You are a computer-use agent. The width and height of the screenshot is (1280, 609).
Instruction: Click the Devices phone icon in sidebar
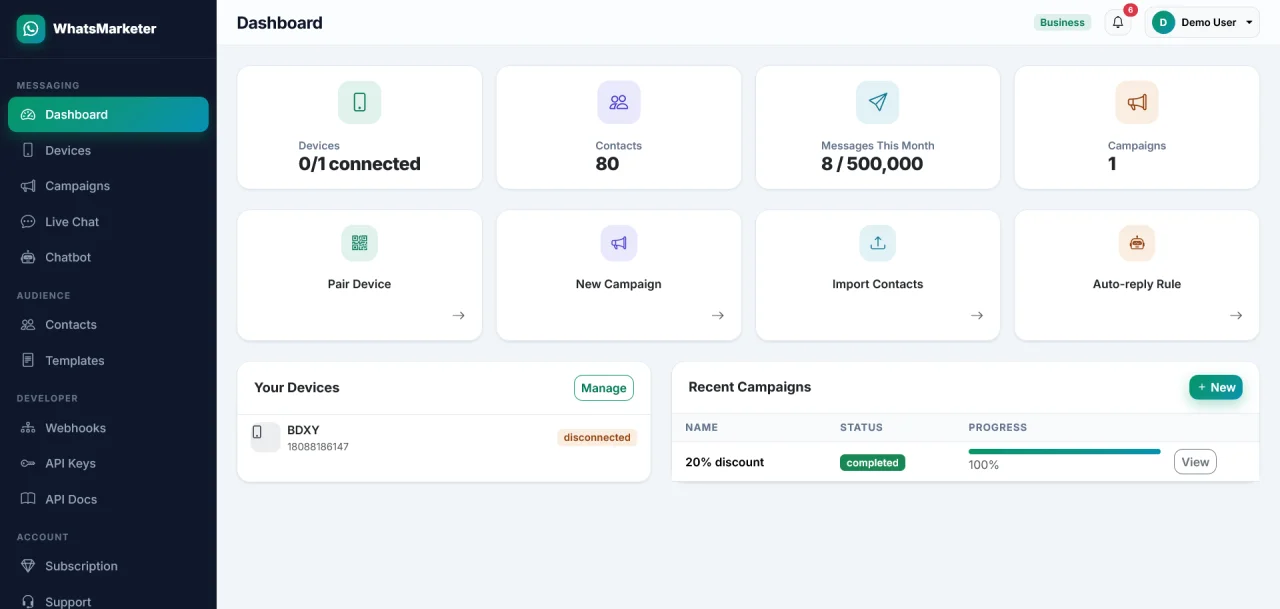tap(28, 150)
